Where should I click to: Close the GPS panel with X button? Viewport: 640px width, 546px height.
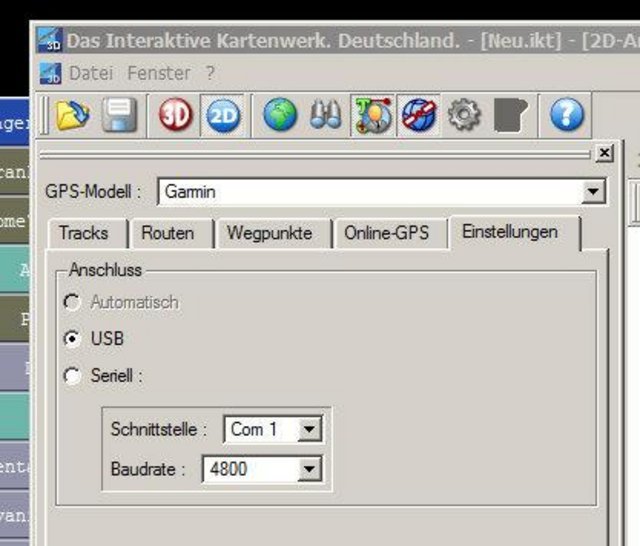[x=604, y=153]
